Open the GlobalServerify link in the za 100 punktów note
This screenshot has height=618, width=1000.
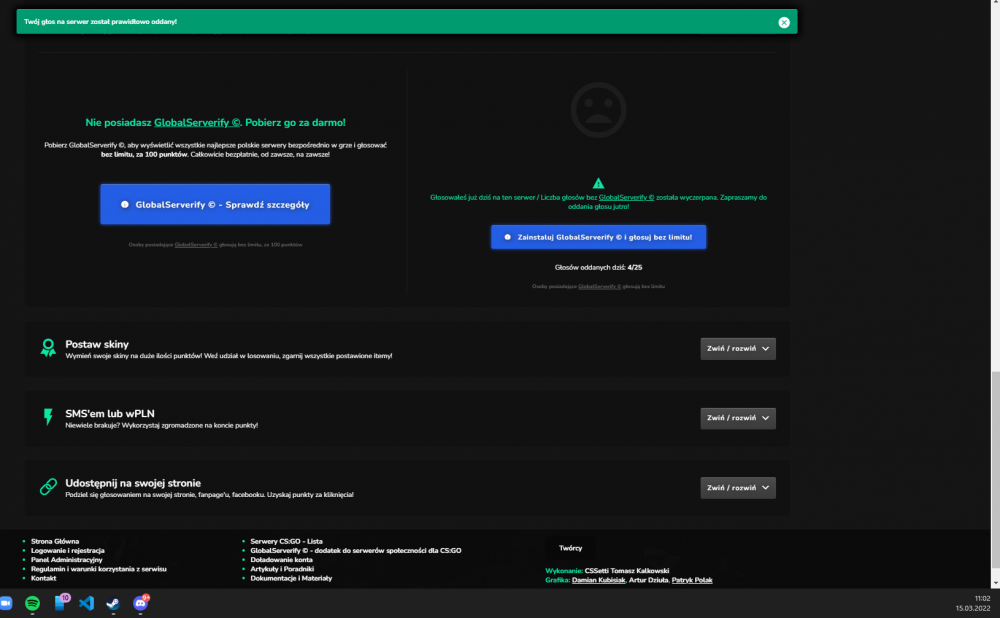tap(196, 245)
